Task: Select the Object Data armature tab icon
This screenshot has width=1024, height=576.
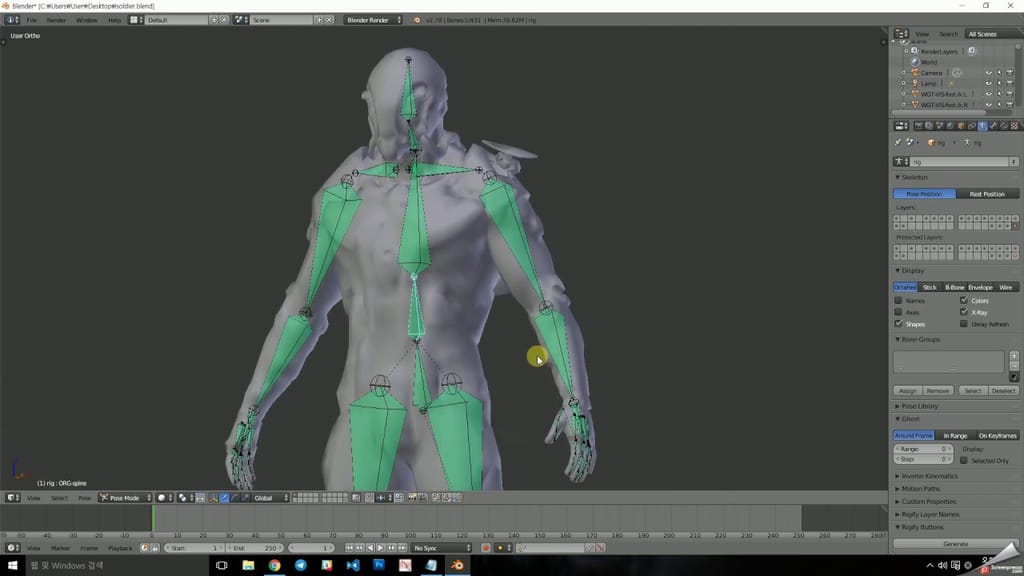Action: (983, 126)
